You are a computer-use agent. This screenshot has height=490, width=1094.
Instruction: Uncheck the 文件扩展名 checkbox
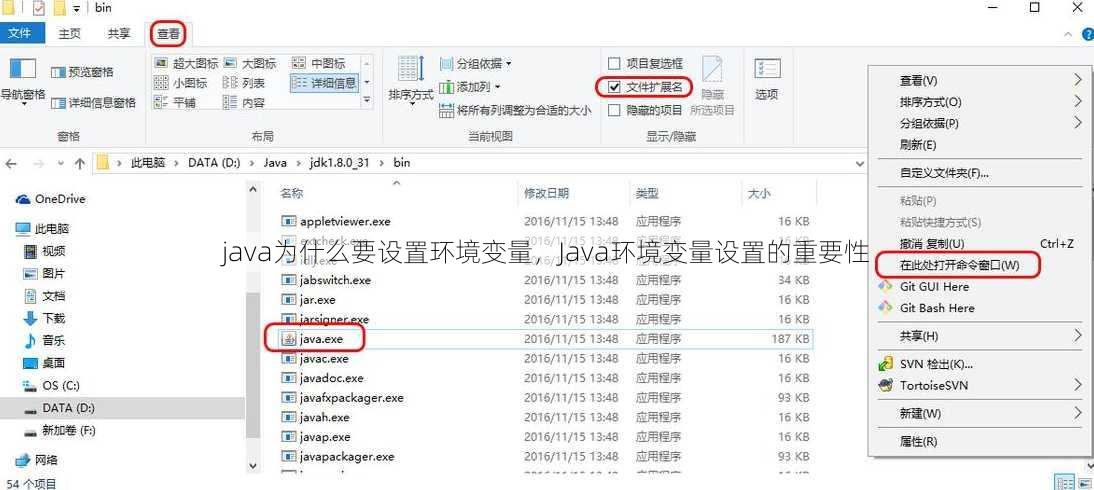(614, 87)
